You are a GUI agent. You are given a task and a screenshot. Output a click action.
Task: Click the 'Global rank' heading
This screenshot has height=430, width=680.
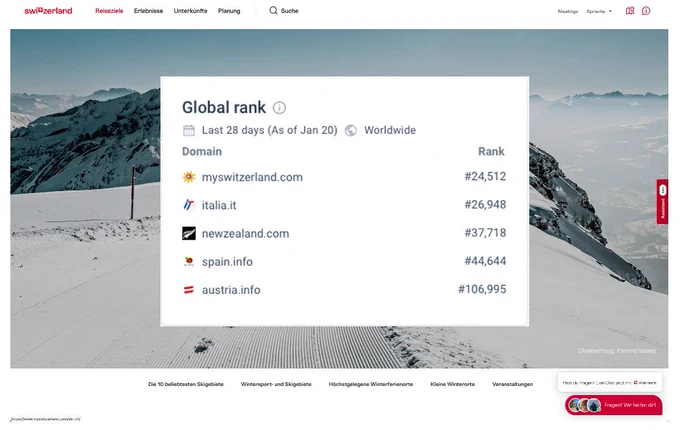224,108
